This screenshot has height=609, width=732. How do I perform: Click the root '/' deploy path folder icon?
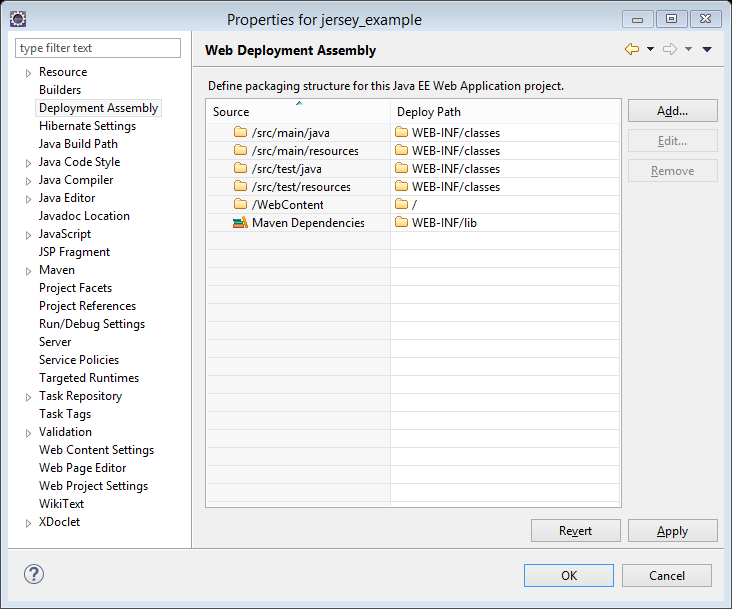coord(401,204)
